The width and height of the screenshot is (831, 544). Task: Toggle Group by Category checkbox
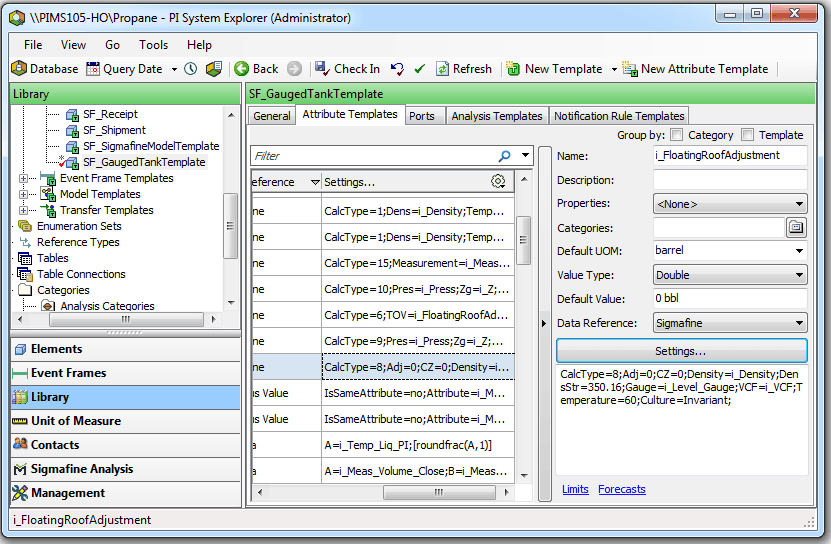(677, 135)
